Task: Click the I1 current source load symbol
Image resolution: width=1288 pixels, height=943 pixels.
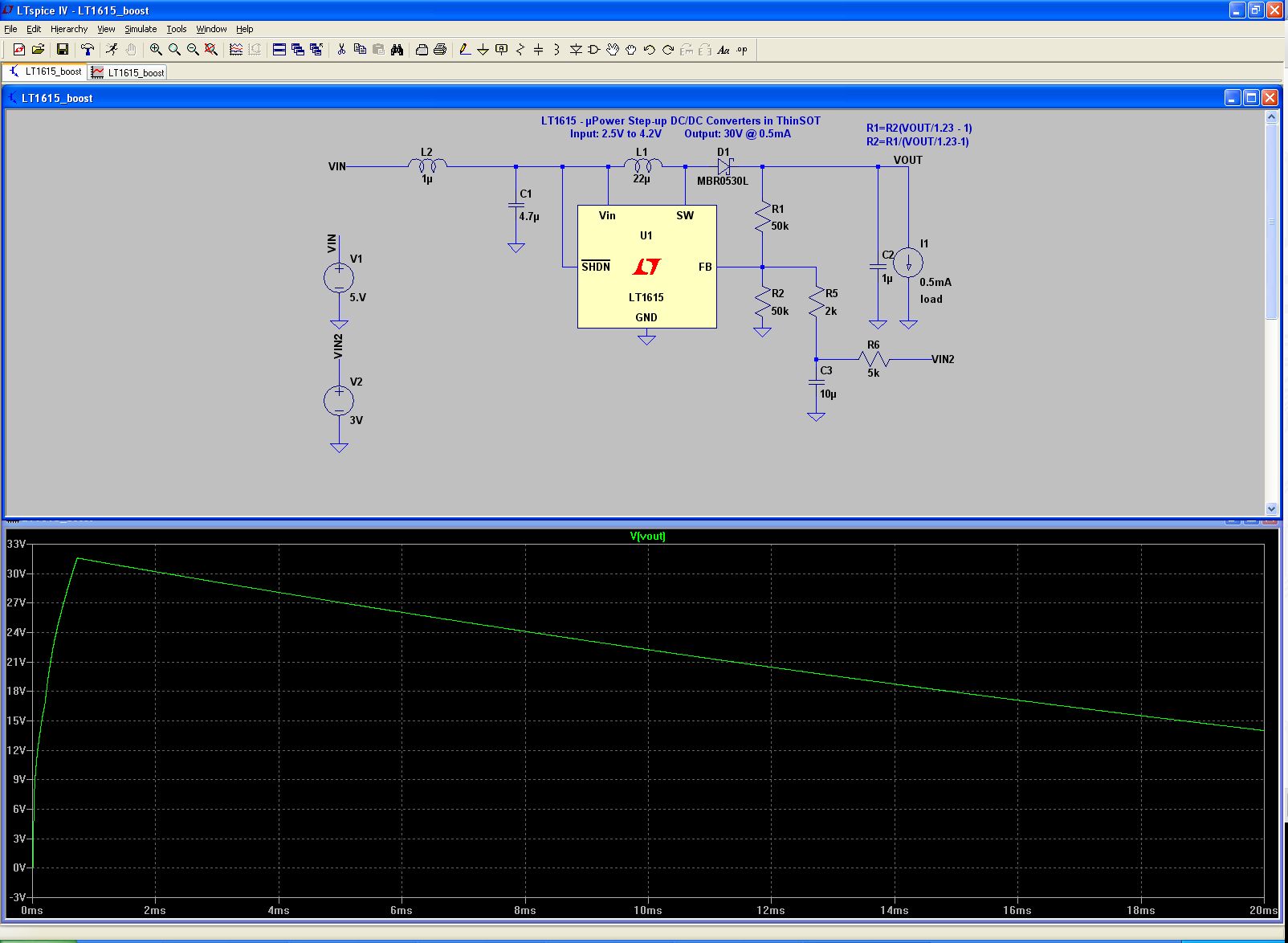Action: pyautogui.click(x=908, y=263)
